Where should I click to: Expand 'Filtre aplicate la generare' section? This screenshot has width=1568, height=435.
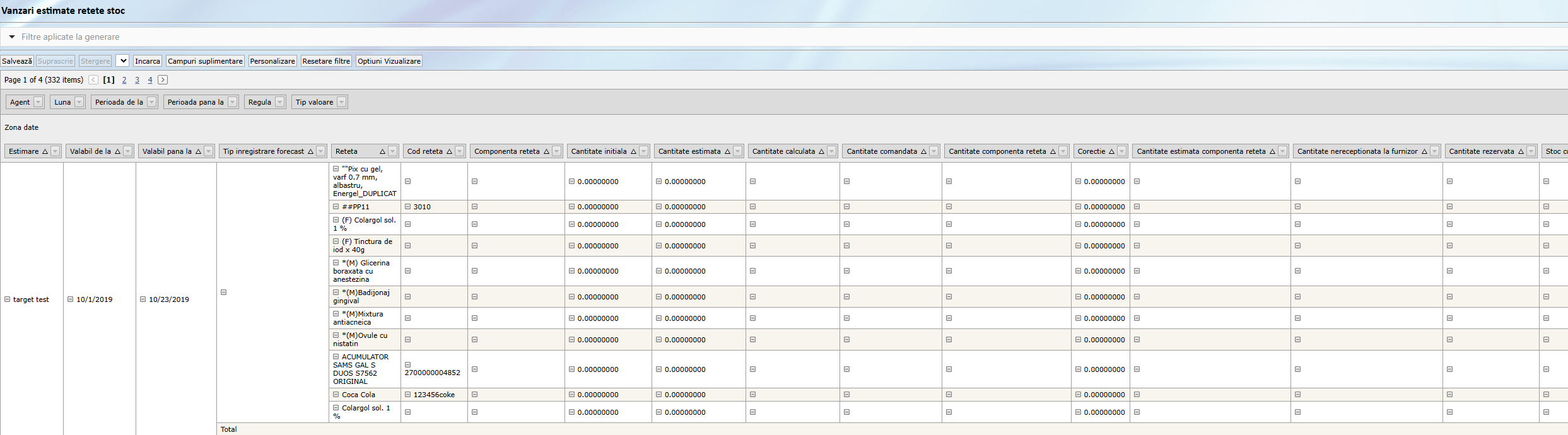[12, 37]
